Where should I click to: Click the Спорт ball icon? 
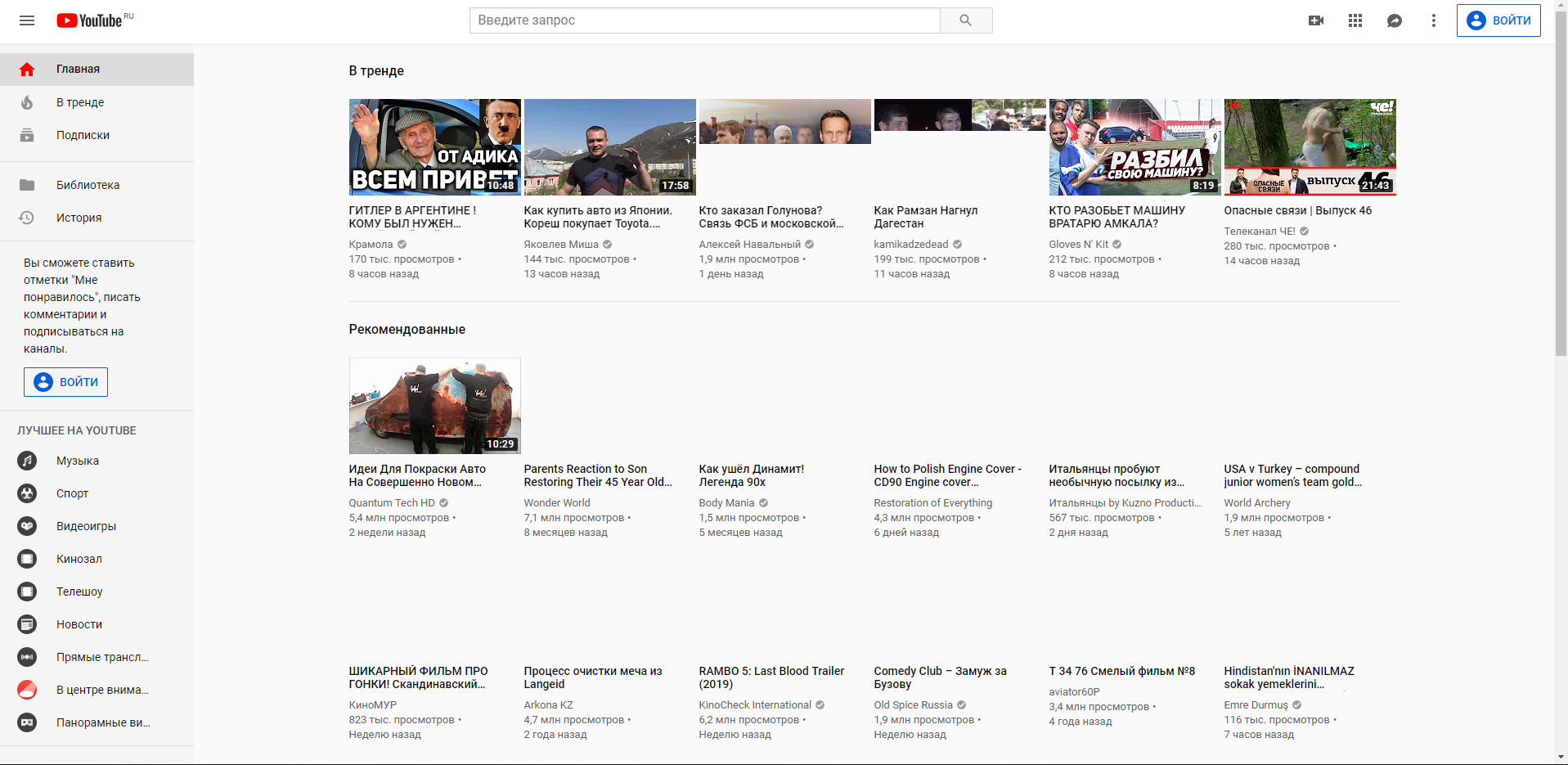coord(27,493)
